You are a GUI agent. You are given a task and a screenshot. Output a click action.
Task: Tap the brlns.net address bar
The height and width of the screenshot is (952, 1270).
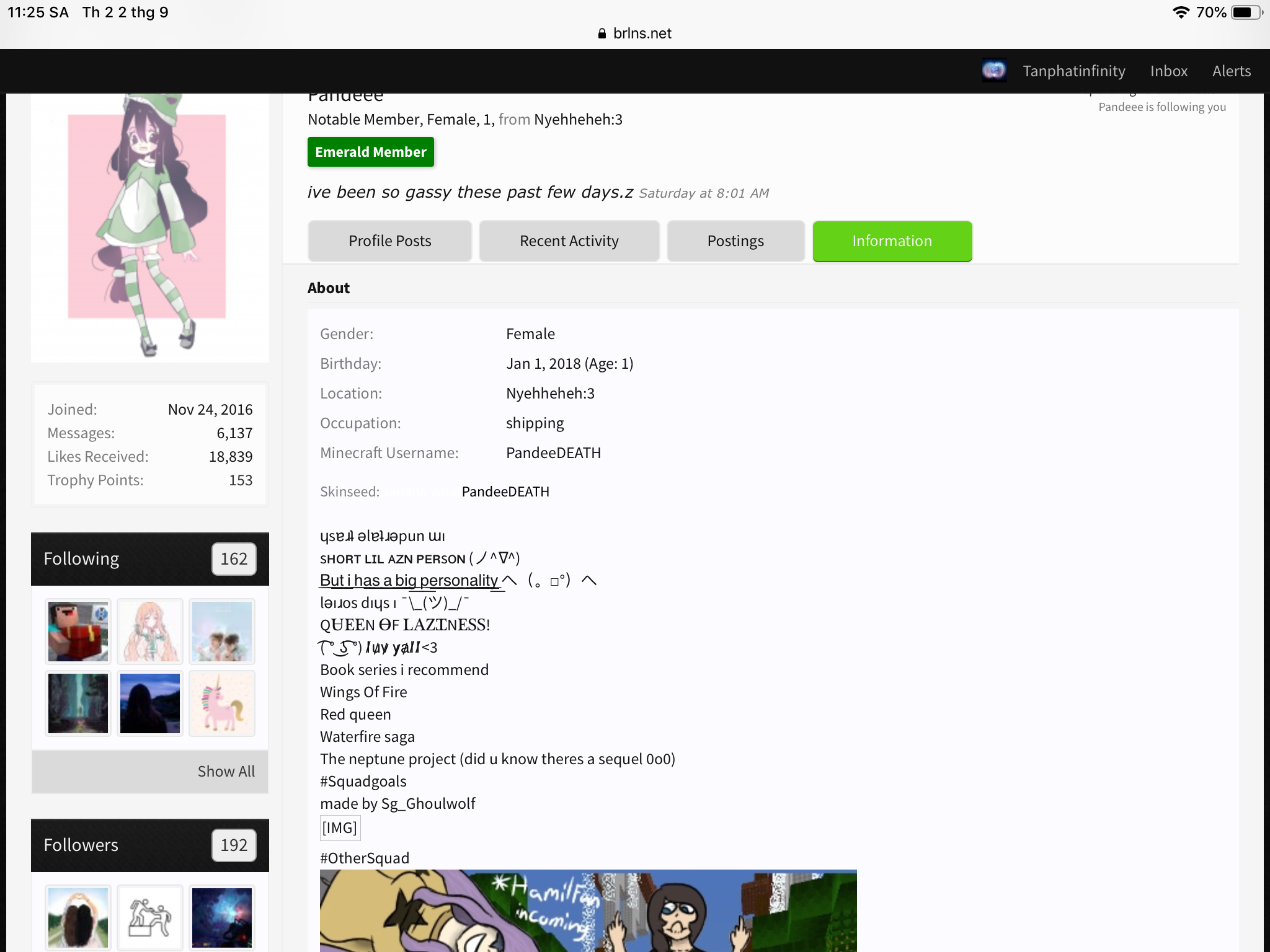coord(635,33)
